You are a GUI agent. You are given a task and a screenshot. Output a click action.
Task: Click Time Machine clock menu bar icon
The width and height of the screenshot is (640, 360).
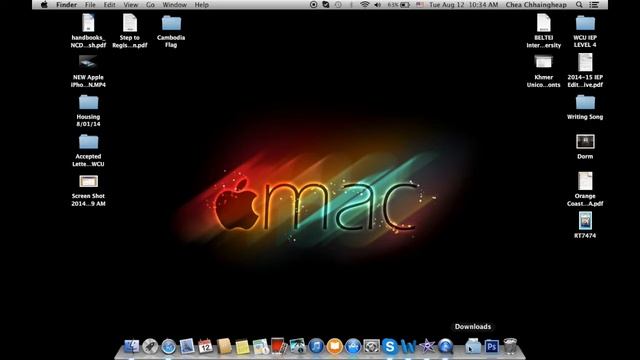(338, 4)
